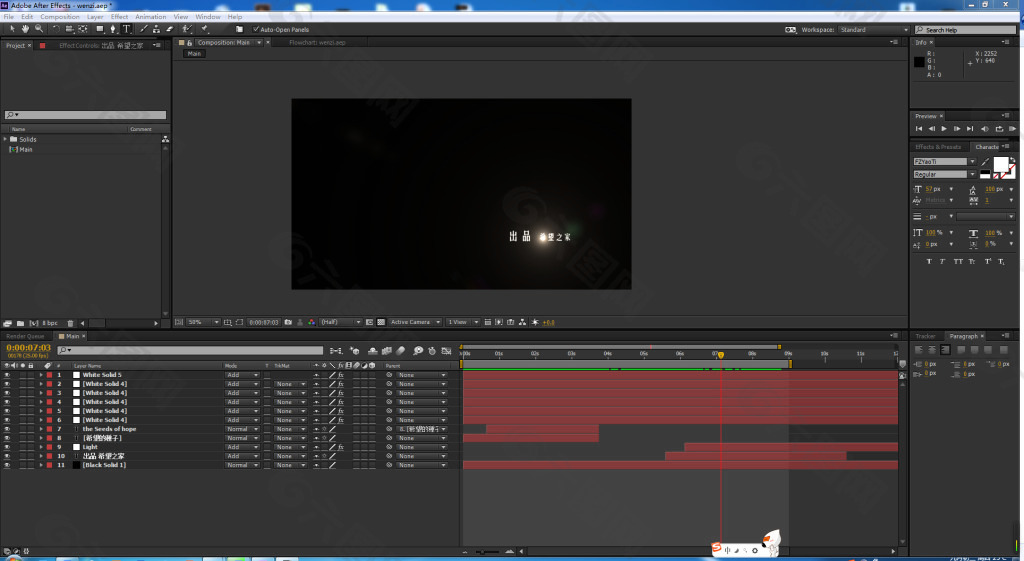Enable Motion Blur for timeline layers
1024x561 pixels.
pos(400,351)
